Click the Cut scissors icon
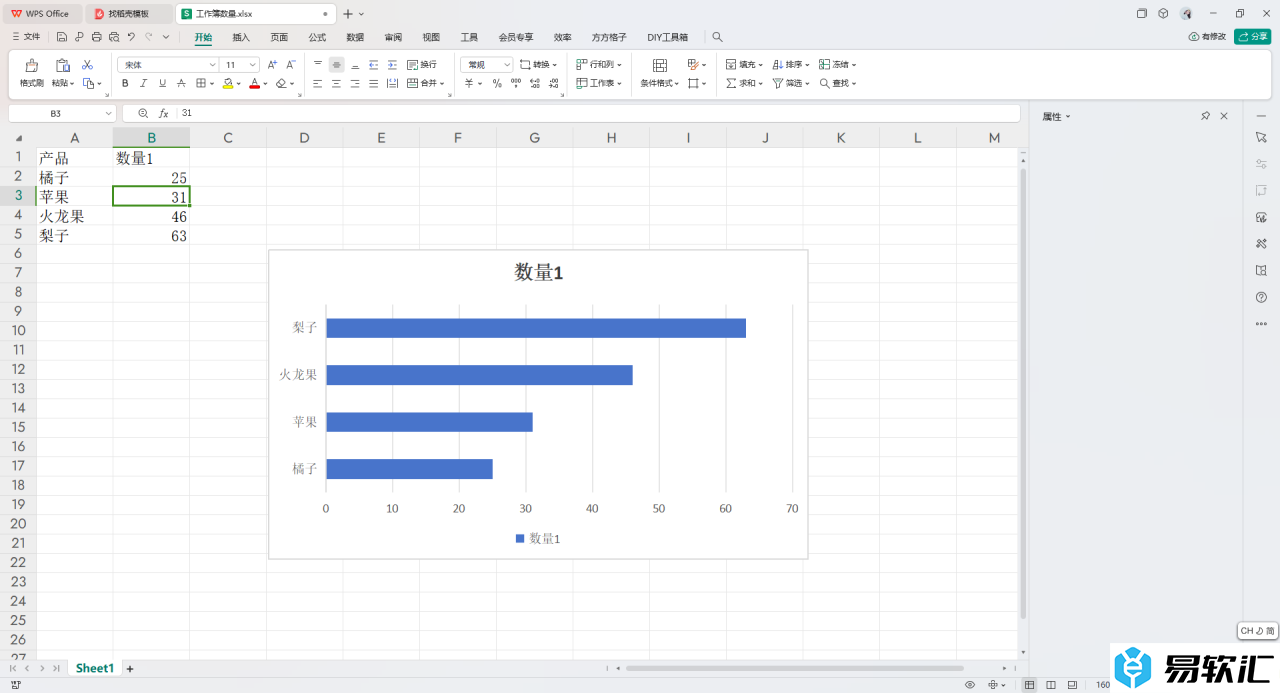Image resolution: width=1280 pixels, height=693 pixels. pyautogui.click(x=87, y=64)
